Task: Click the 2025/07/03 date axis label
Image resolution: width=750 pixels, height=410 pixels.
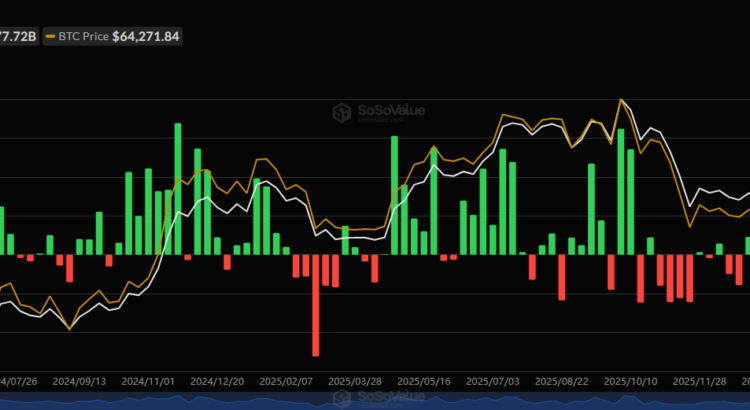Action: pyautogui.click(x=493, y=382)
